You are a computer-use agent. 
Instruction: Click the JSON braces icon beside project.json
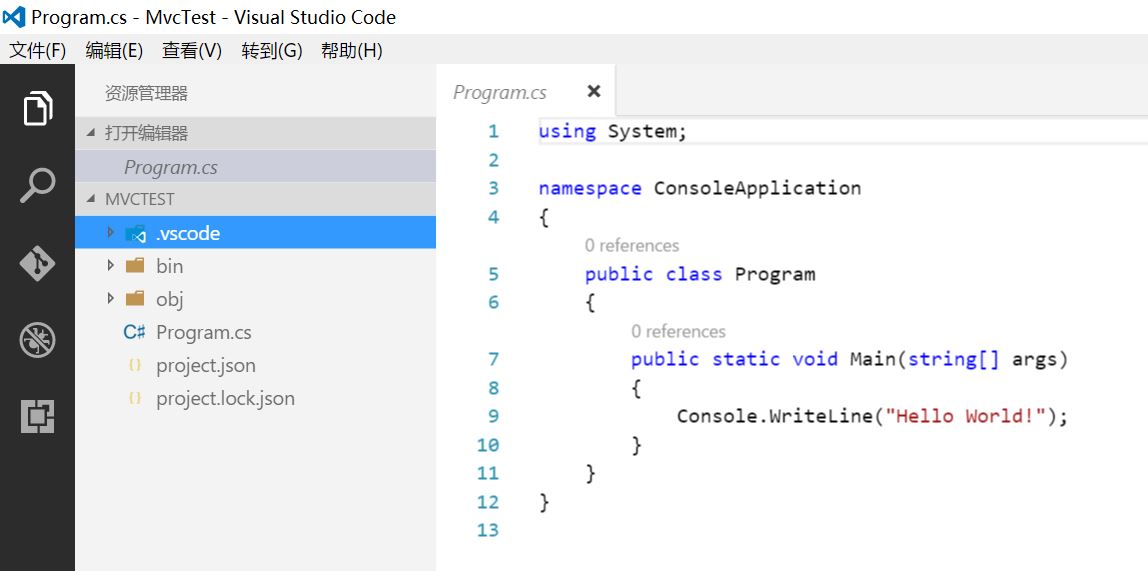point(134,365)
